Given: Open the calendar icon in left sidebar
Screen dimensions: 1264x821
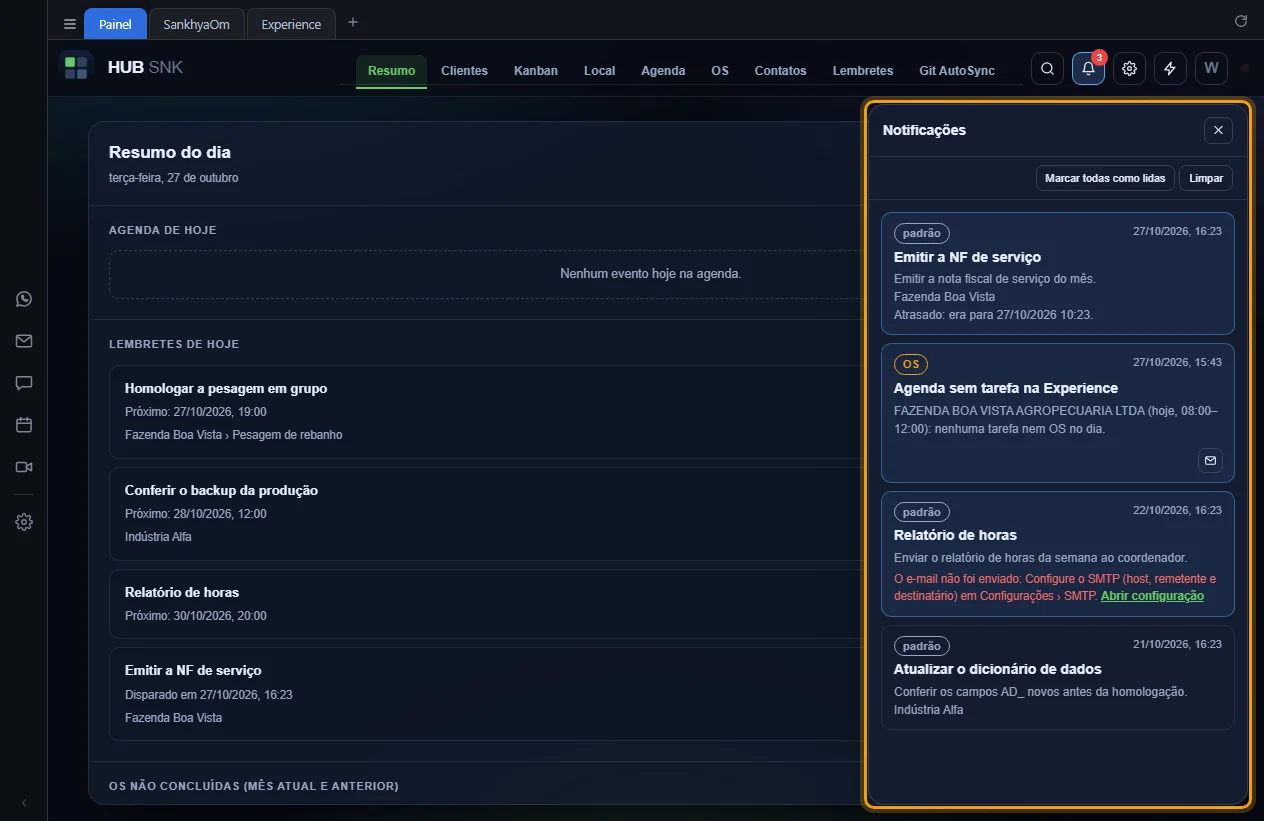Looking at the screenshot, I should click(24, 425).
